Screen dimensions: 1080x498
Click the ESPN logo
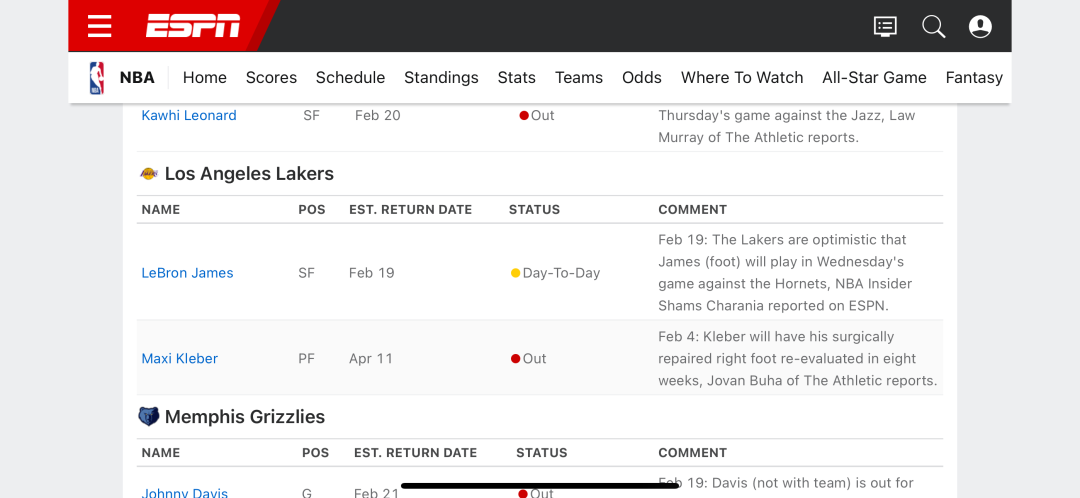pyautogui.click(x=193, y=26)
